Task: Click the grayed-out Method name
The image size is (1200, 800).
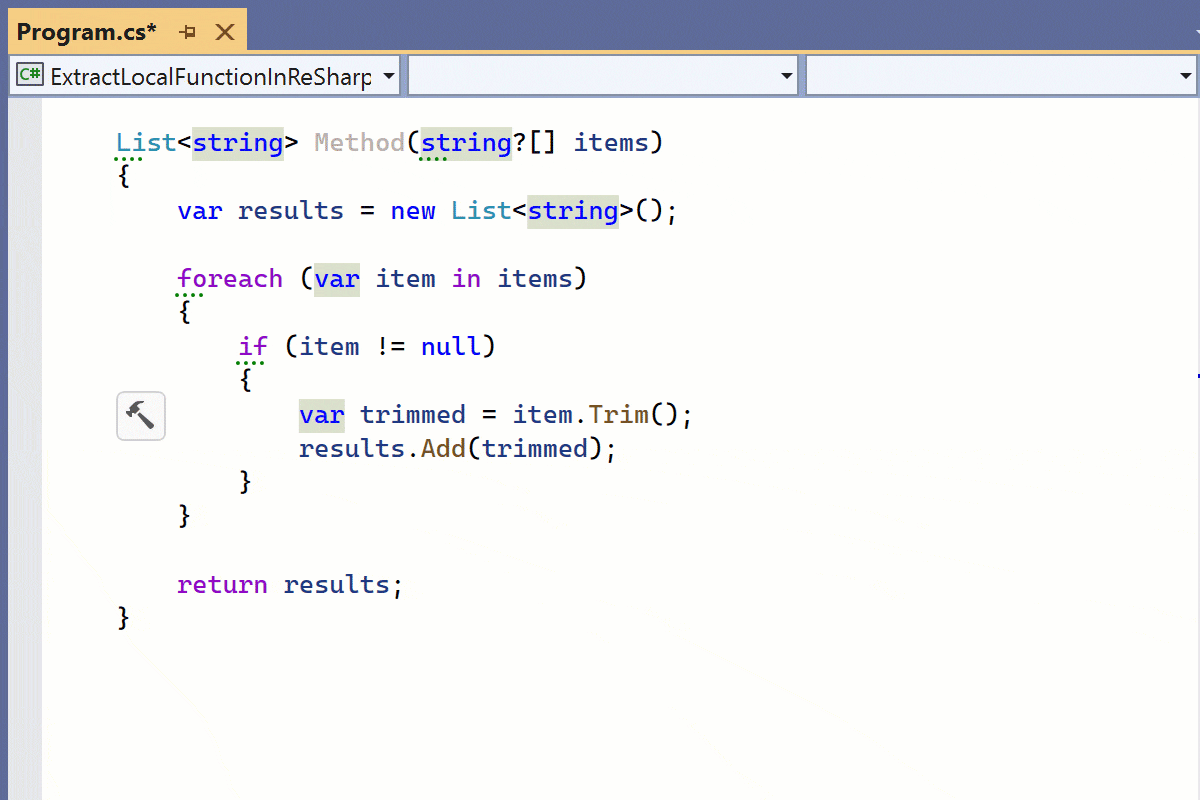Action: click(359, 143)
